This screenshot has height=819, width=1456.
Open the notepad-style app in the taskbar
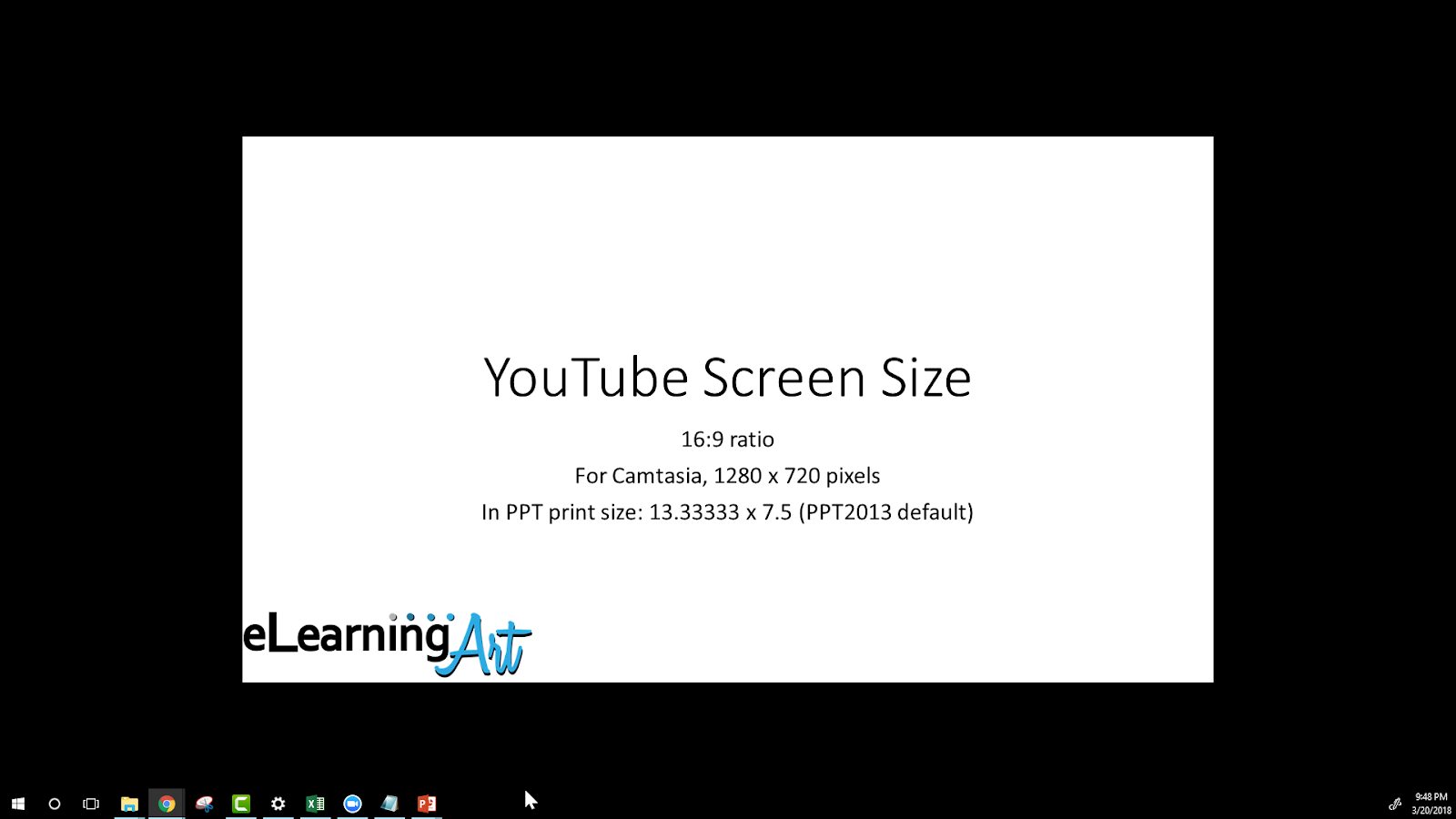coord(389,804)
